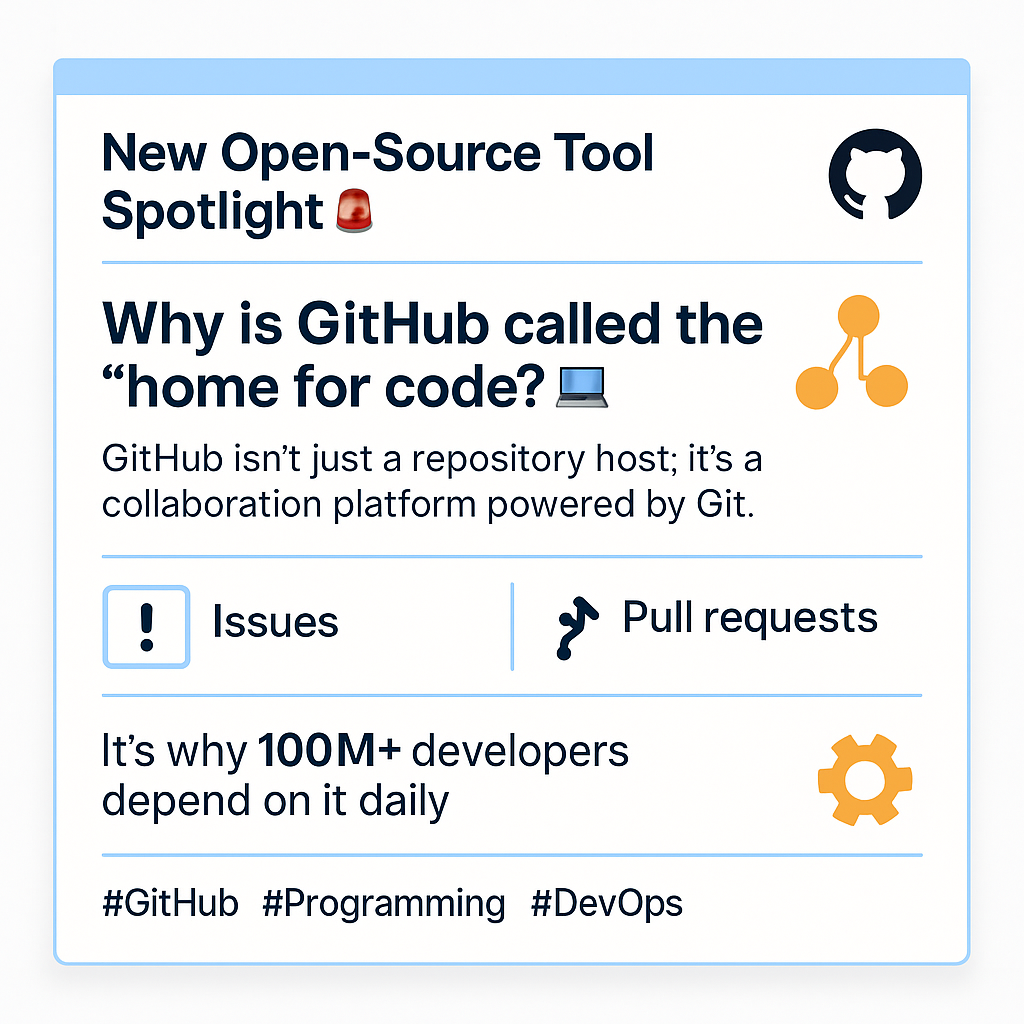The width and height of the screenshot is (1024, 1024).
Task: Click "collaboration platform powered by Git" text
Action: pyautogui.click(x=425, y=505)
